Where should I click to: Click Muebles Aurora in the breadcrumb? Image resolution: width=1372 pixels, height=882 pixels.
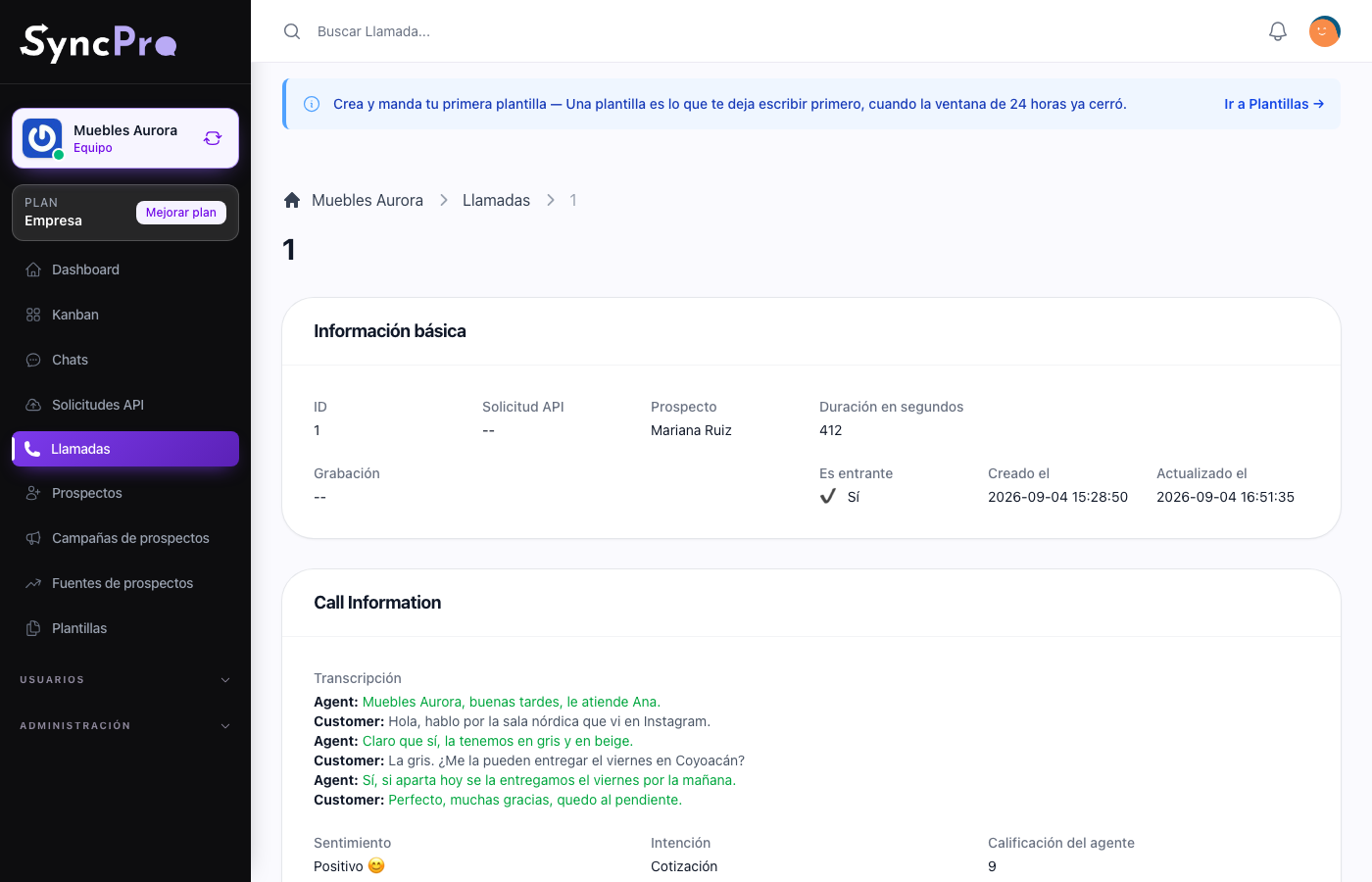[367, 200]
